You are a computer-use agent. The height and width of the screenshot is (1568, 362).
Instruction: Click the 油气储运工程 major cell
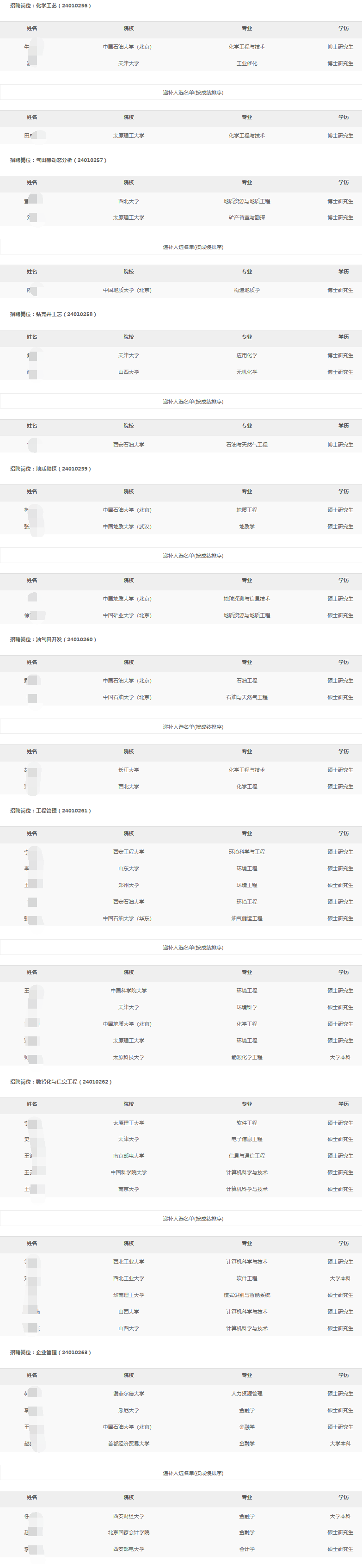246,918
